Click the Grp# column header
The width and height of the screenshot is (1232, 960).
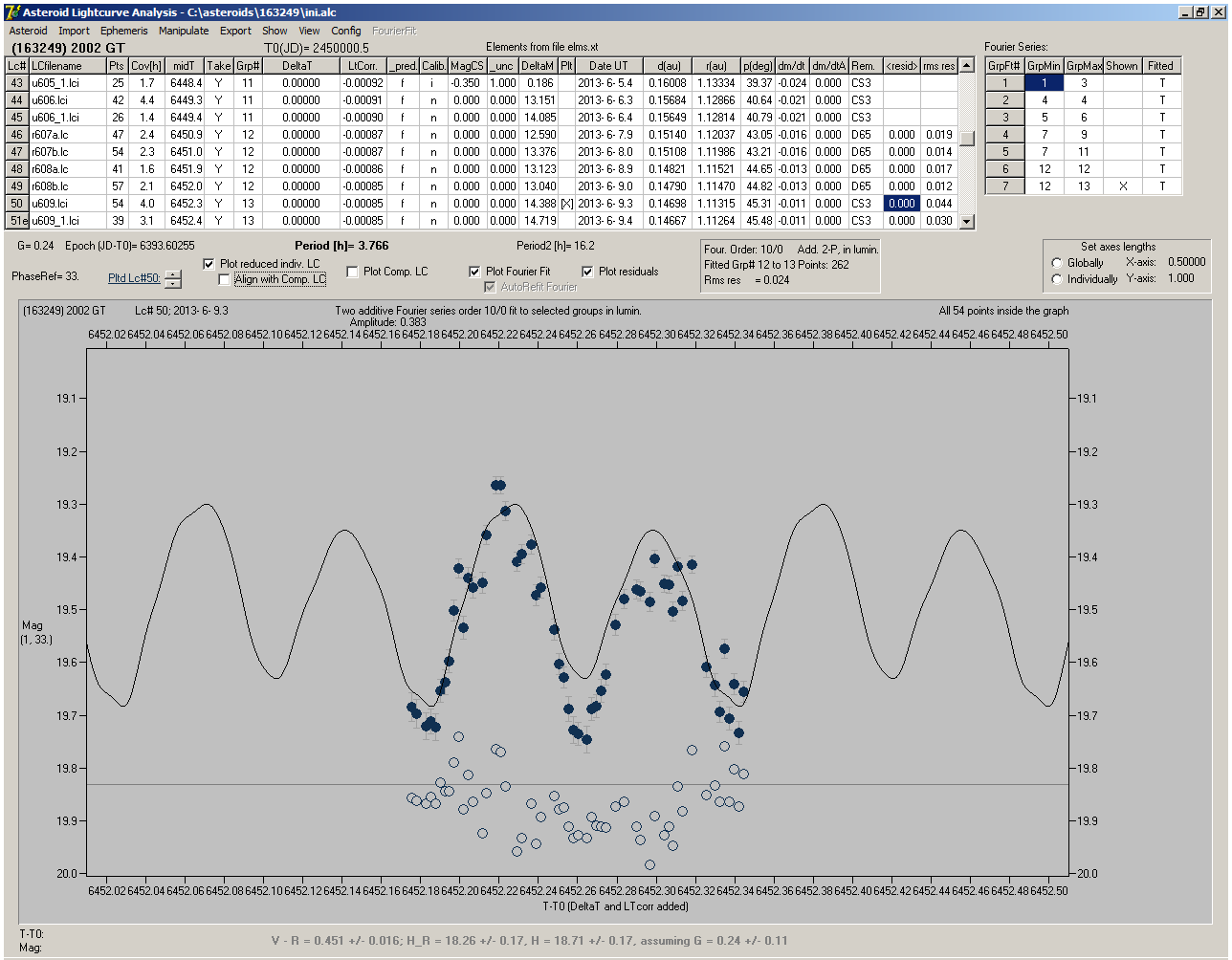[x=248, y=66]
